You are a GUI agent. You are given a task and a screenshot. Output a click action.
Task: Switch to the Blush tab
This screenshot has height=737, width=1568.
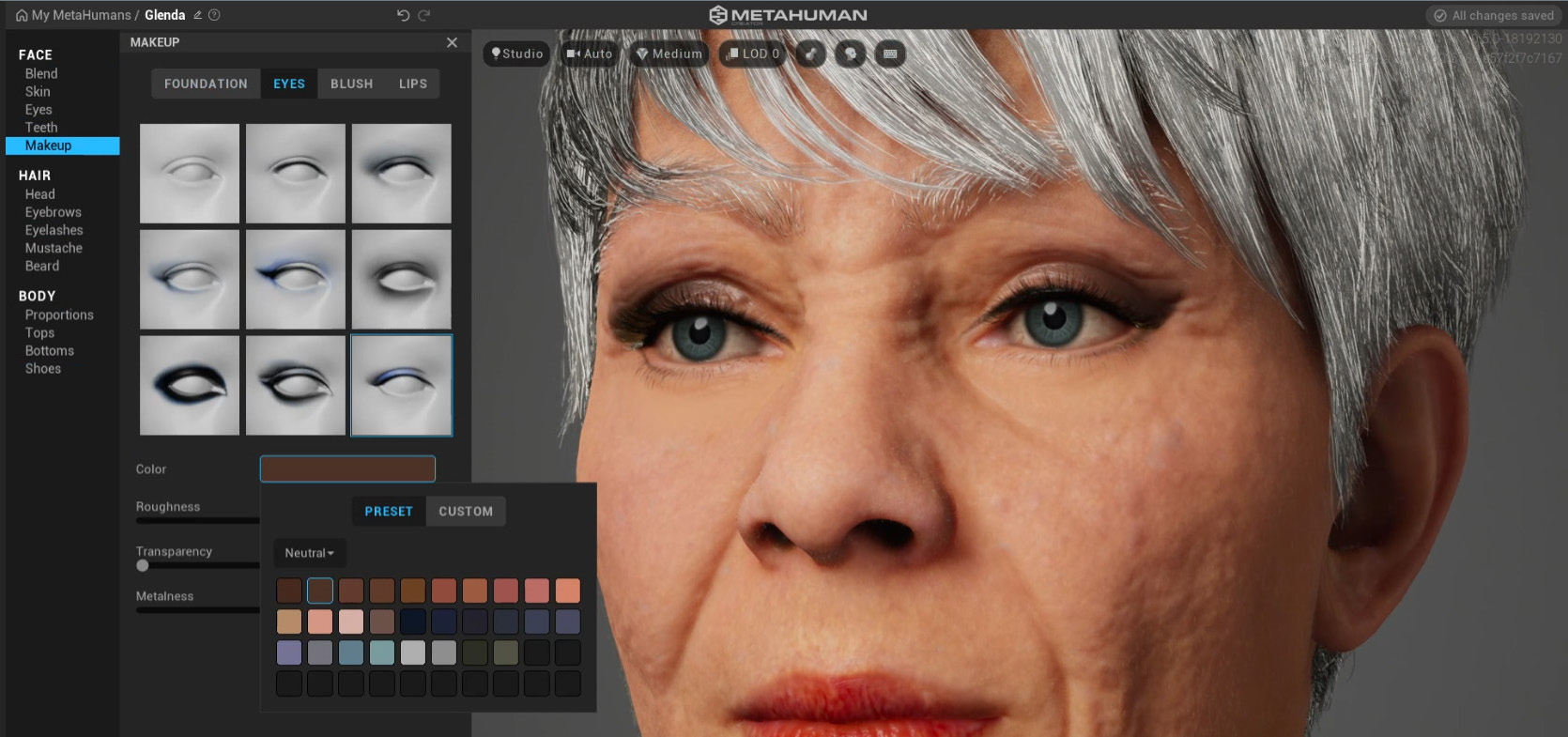(x=351, y=84)
